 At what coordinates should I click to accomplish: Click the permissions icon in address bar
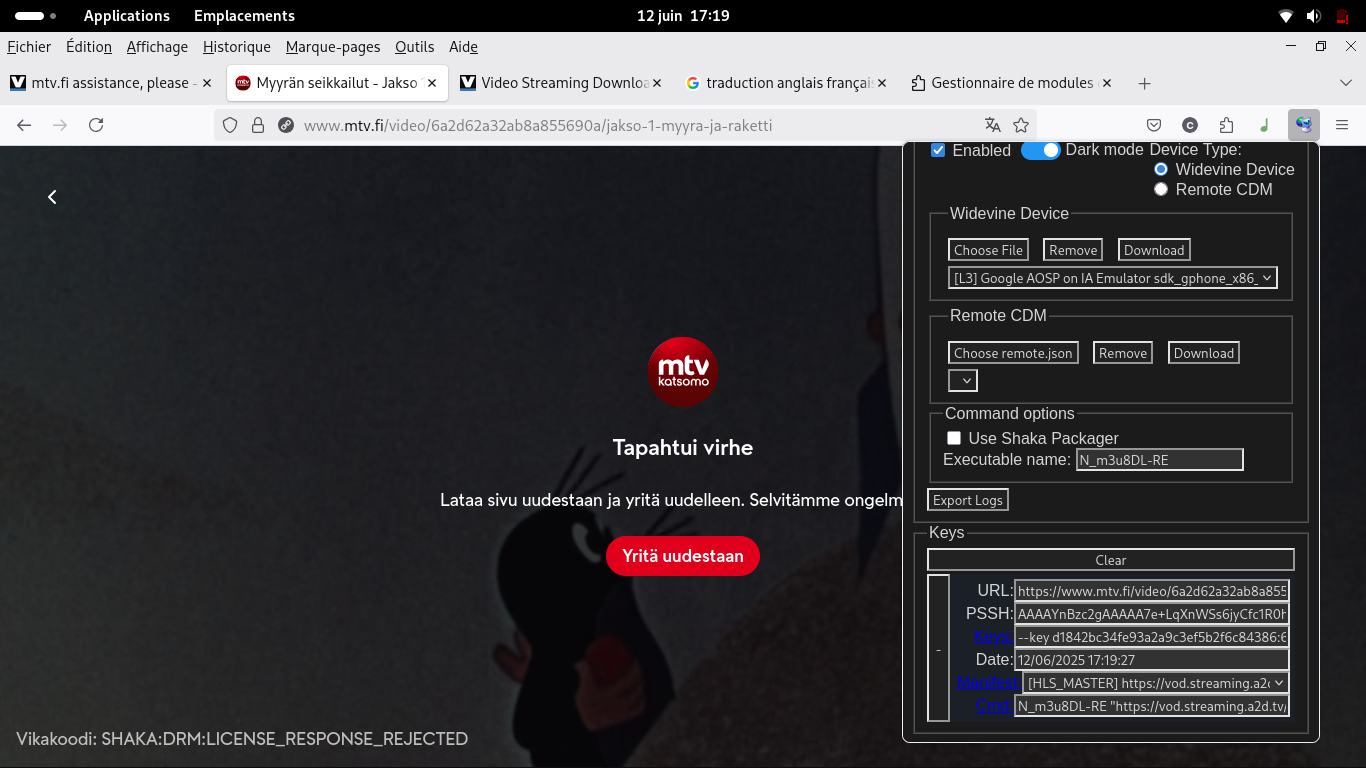point(286,125)
